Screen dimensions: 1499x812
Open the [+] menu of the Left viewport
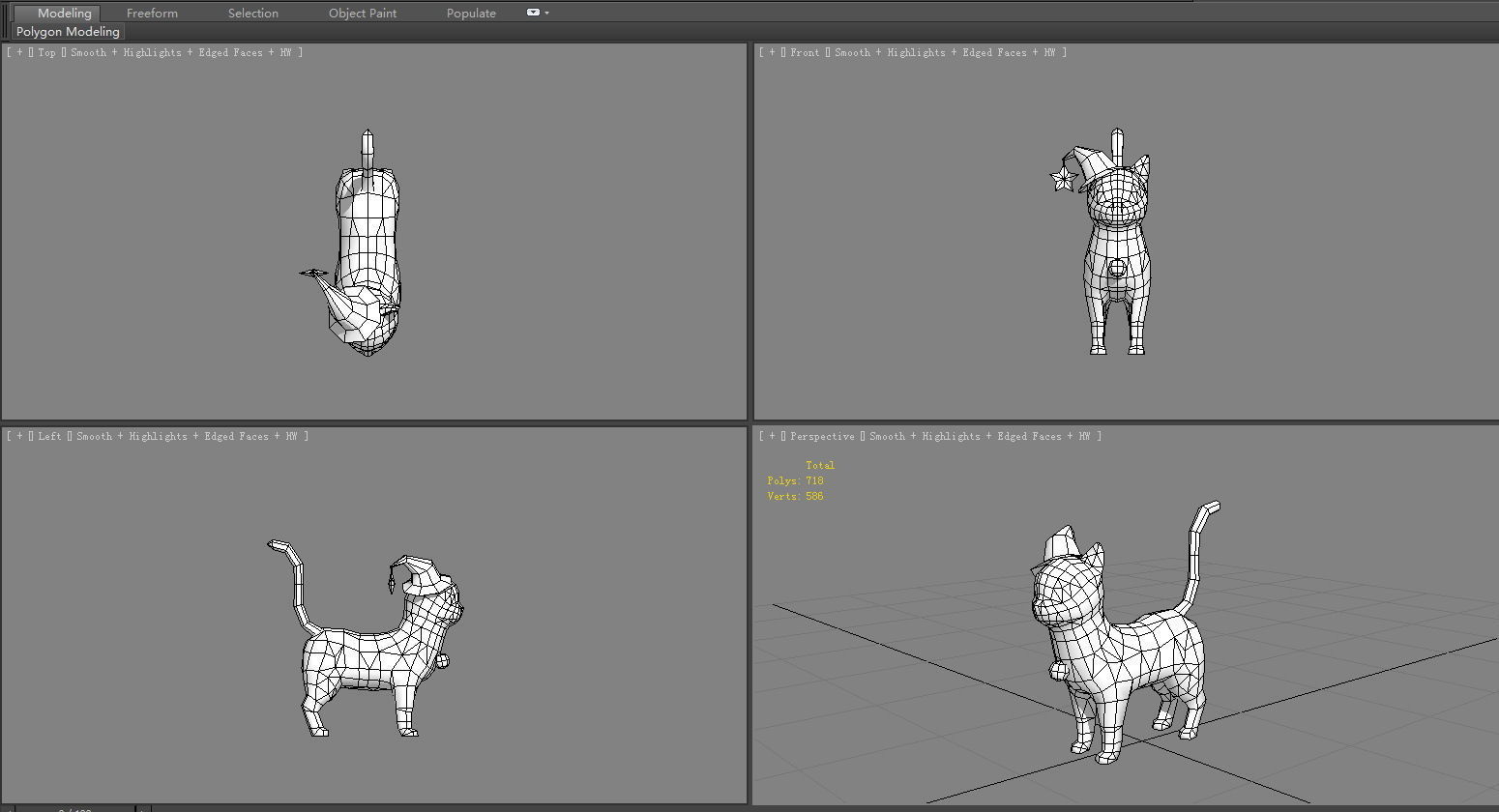point(19,436)
